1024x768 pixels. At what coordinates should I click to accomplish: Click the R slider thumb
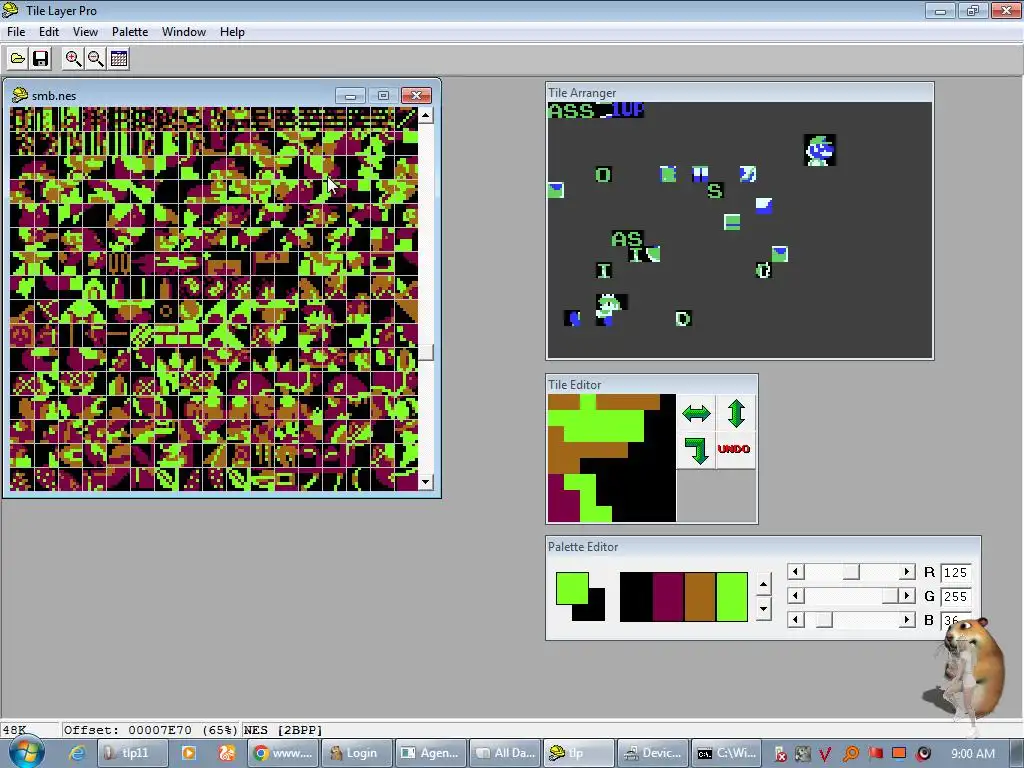click(x=850, y=572)
